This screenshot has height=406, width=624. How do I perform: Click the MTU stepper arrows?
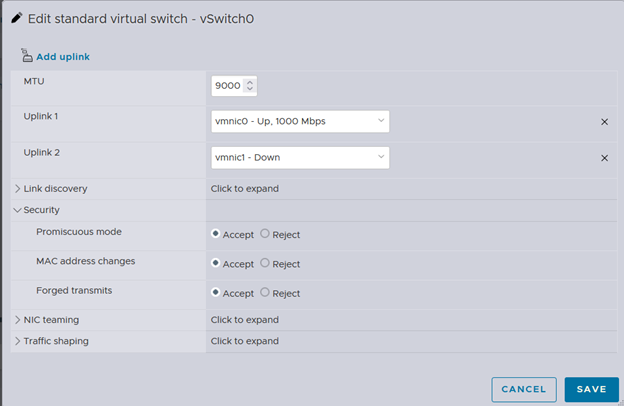[249, 86]
